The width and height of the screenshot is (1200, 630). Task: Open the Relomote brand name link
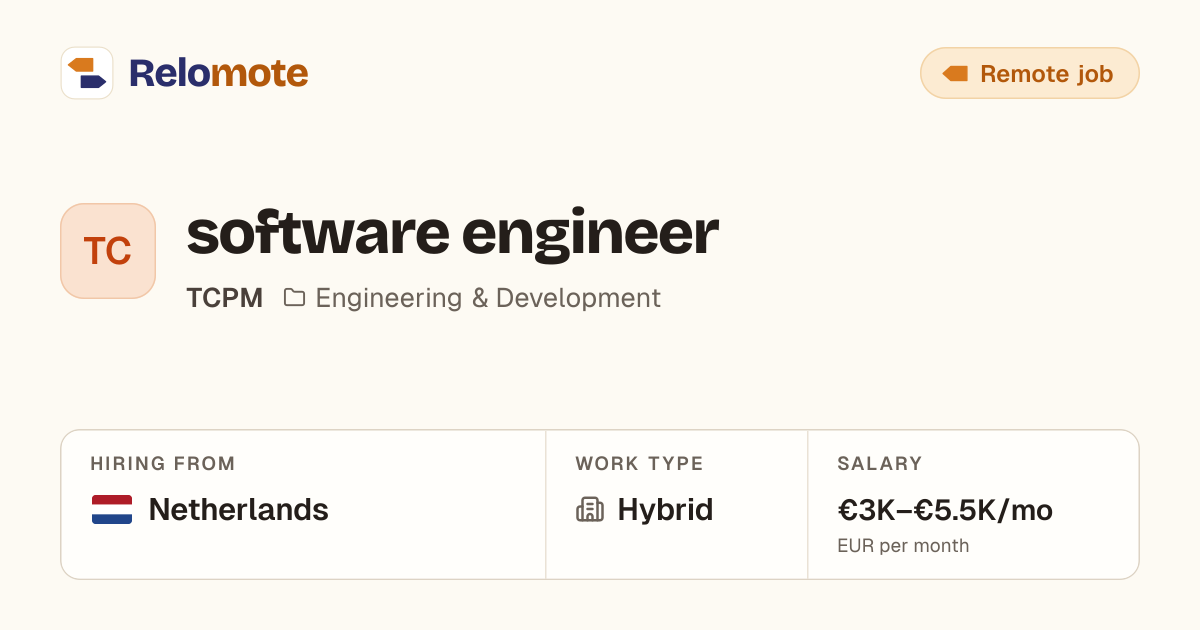click(218, 73)
